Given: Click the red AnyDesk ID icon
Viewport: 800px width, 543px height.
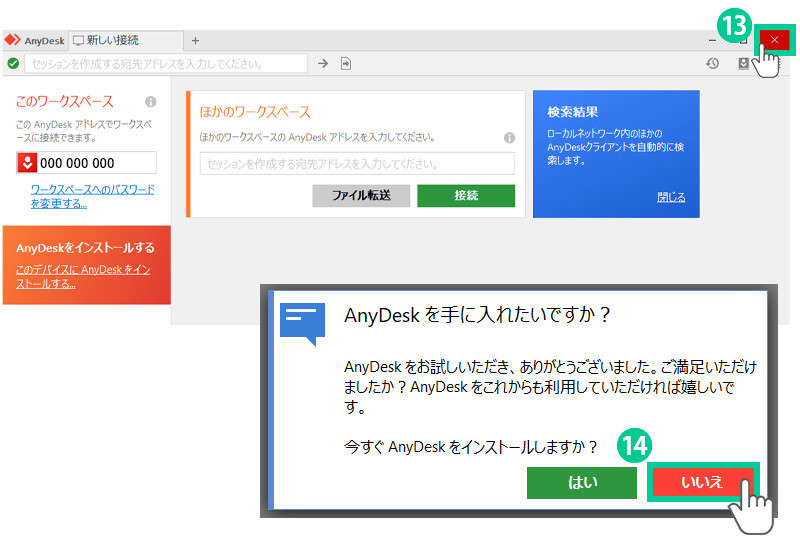Looking at the screenshot, I should click(28, 163).
